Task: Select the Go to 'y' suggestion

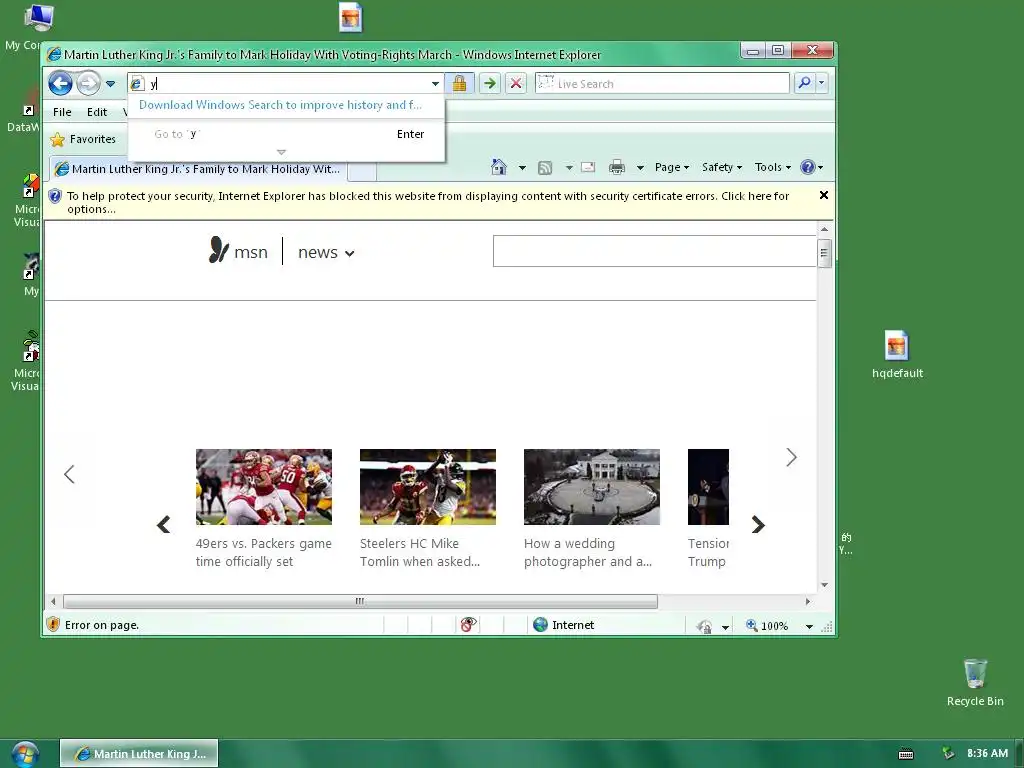Action: coord(286,134)
